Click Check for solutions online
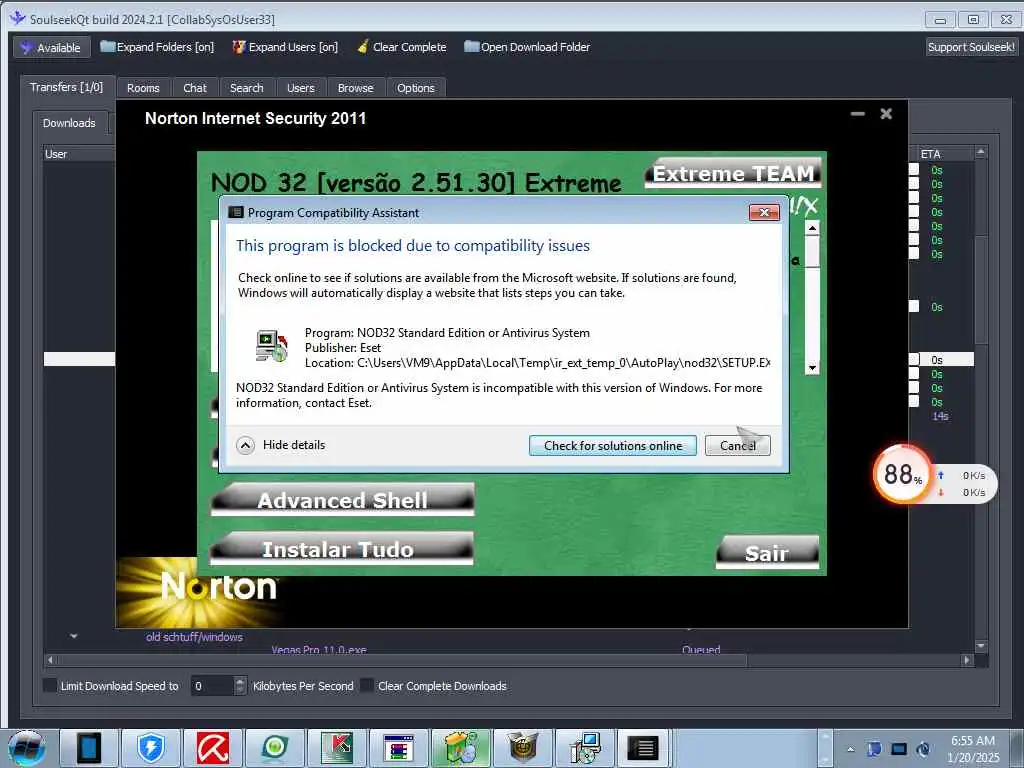 pos(613,445)
